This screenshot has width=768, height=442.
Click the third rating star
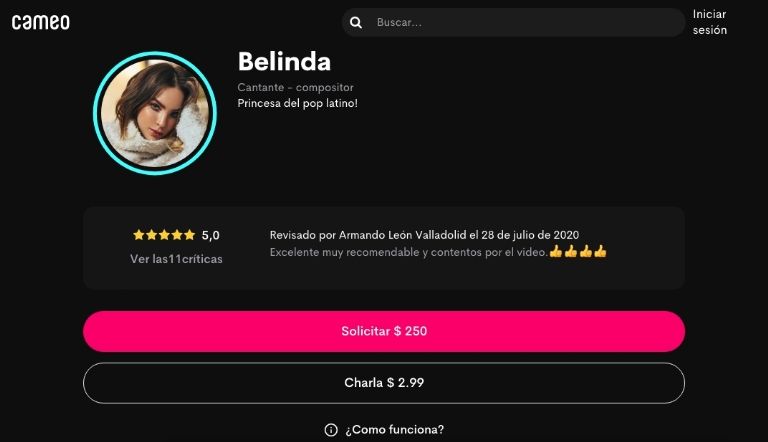[164, 235]
